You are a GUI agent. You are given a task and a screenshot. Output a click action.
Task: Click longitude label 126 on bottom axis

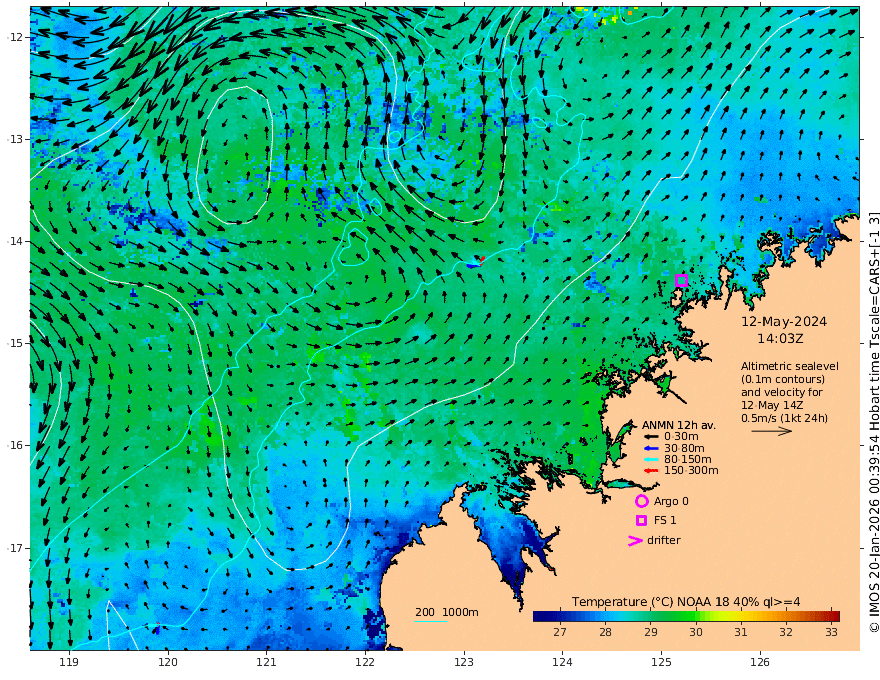pos(760,663)
